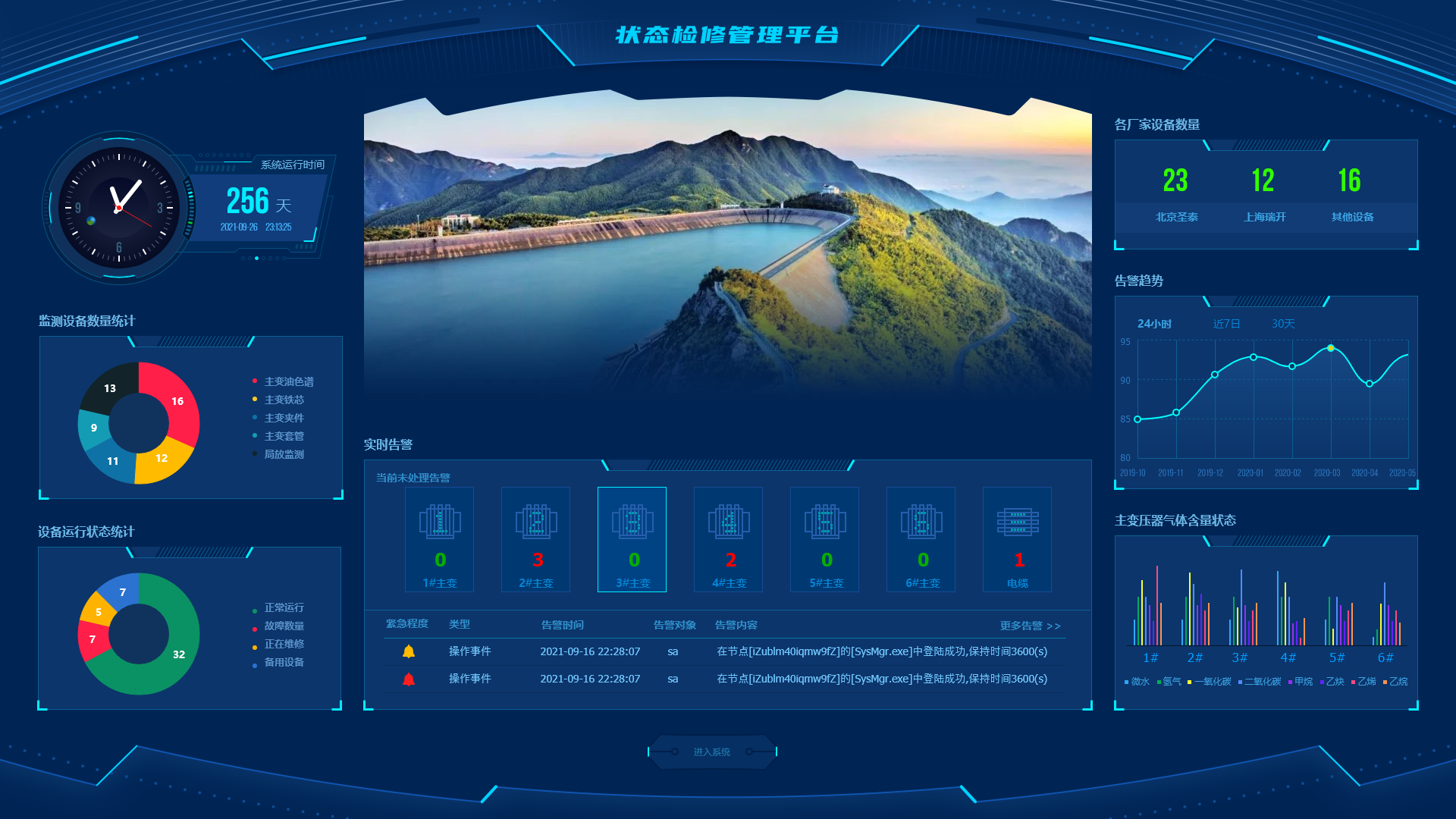Click 1# bar group in gas chart
This screenshot has height=819, width=1456.
pos(1148,607)
